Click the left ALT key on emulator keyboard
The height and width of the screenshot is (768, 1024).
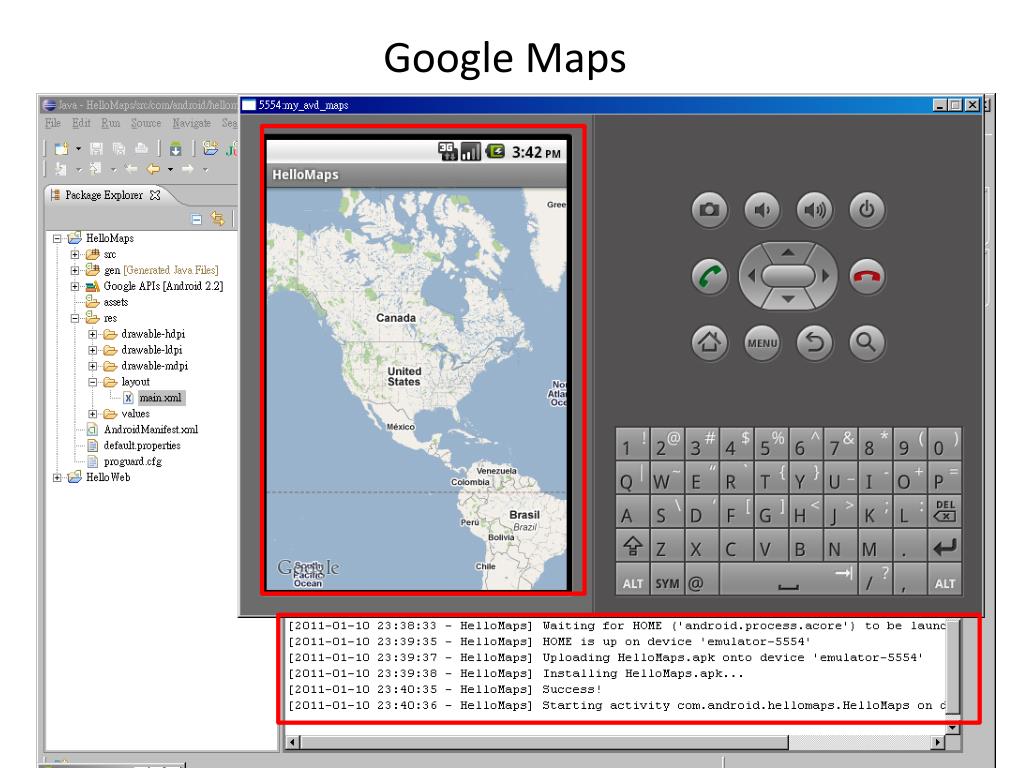632,580
